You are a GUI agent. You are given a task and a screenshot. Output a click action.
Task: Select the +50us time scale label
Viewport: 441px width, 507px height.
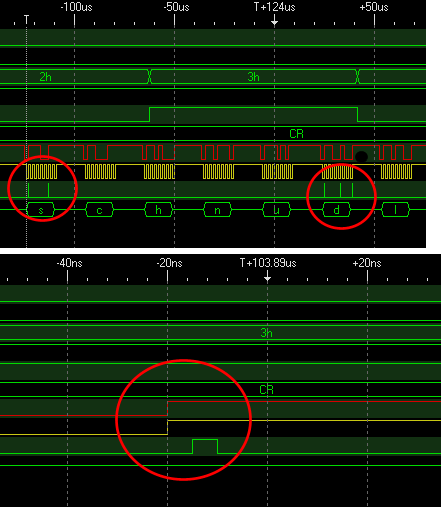374,7
